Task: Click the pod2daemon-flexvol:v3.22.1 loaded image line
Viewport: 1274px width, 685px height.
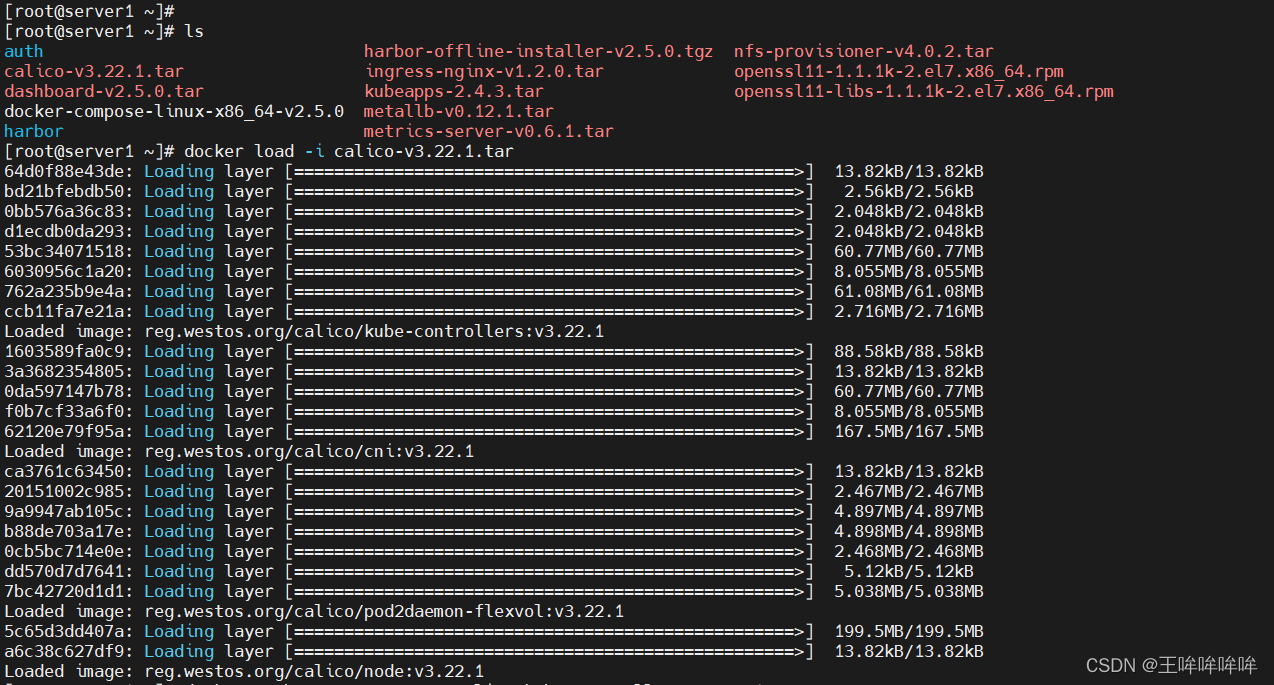Action: tap(314, 611)
